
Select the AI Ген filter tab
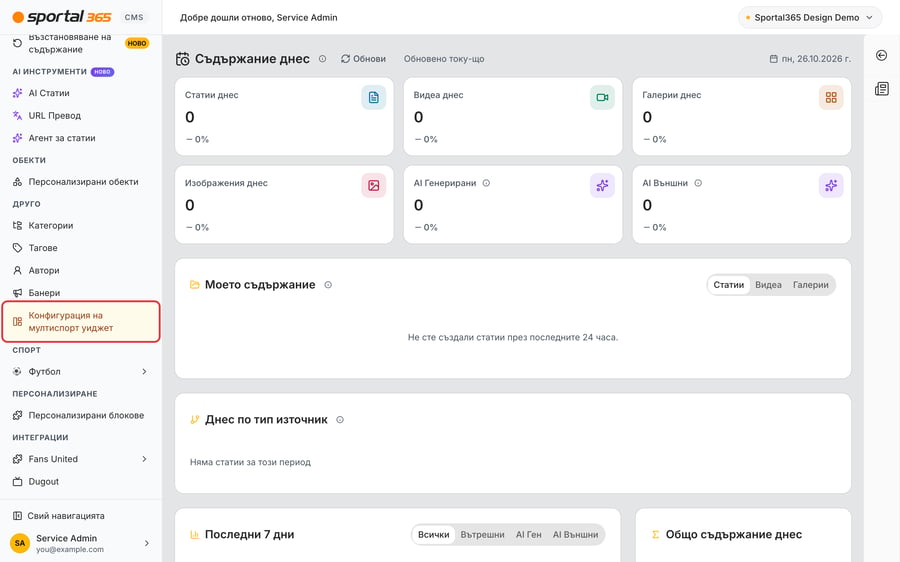[x=529, y=534]
